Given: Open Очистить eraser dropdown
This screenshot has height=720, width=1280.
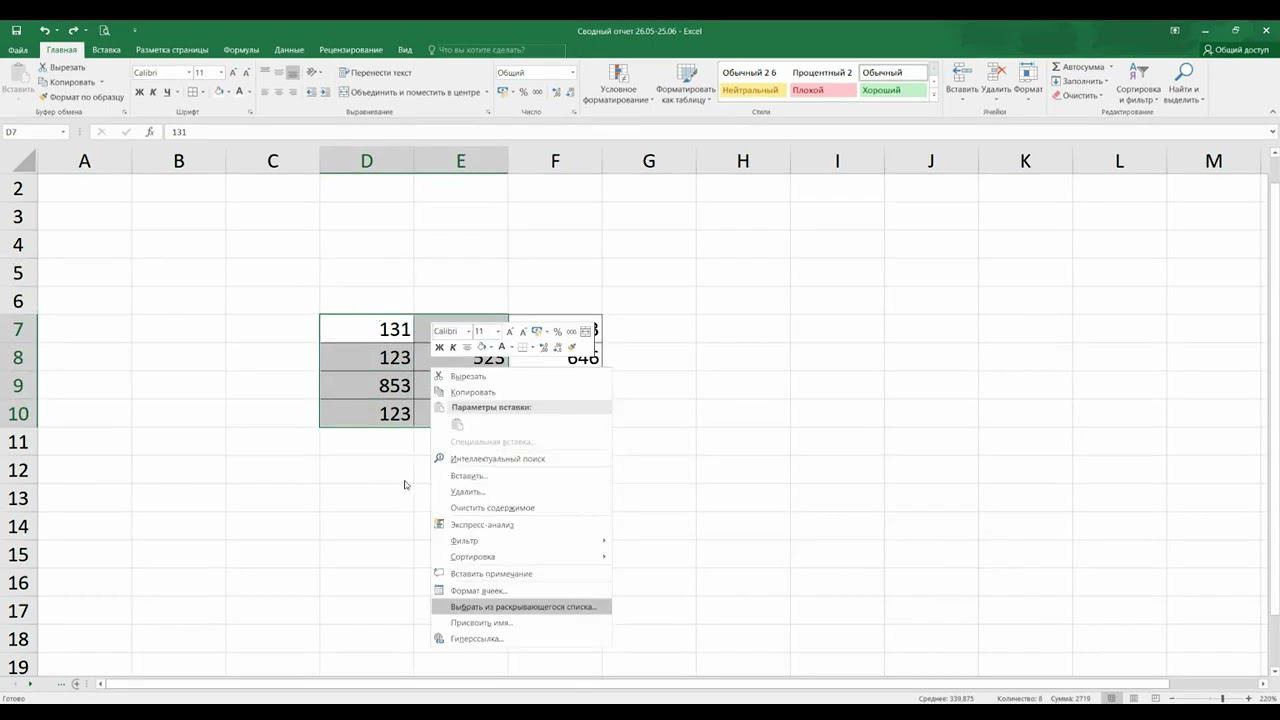Looking at the screenshot, I should click(1080, 96).
